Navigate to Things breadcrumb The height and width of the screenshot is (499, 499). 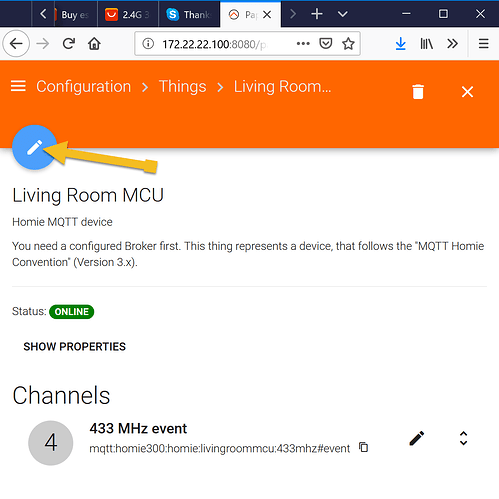tap(183, 87)
